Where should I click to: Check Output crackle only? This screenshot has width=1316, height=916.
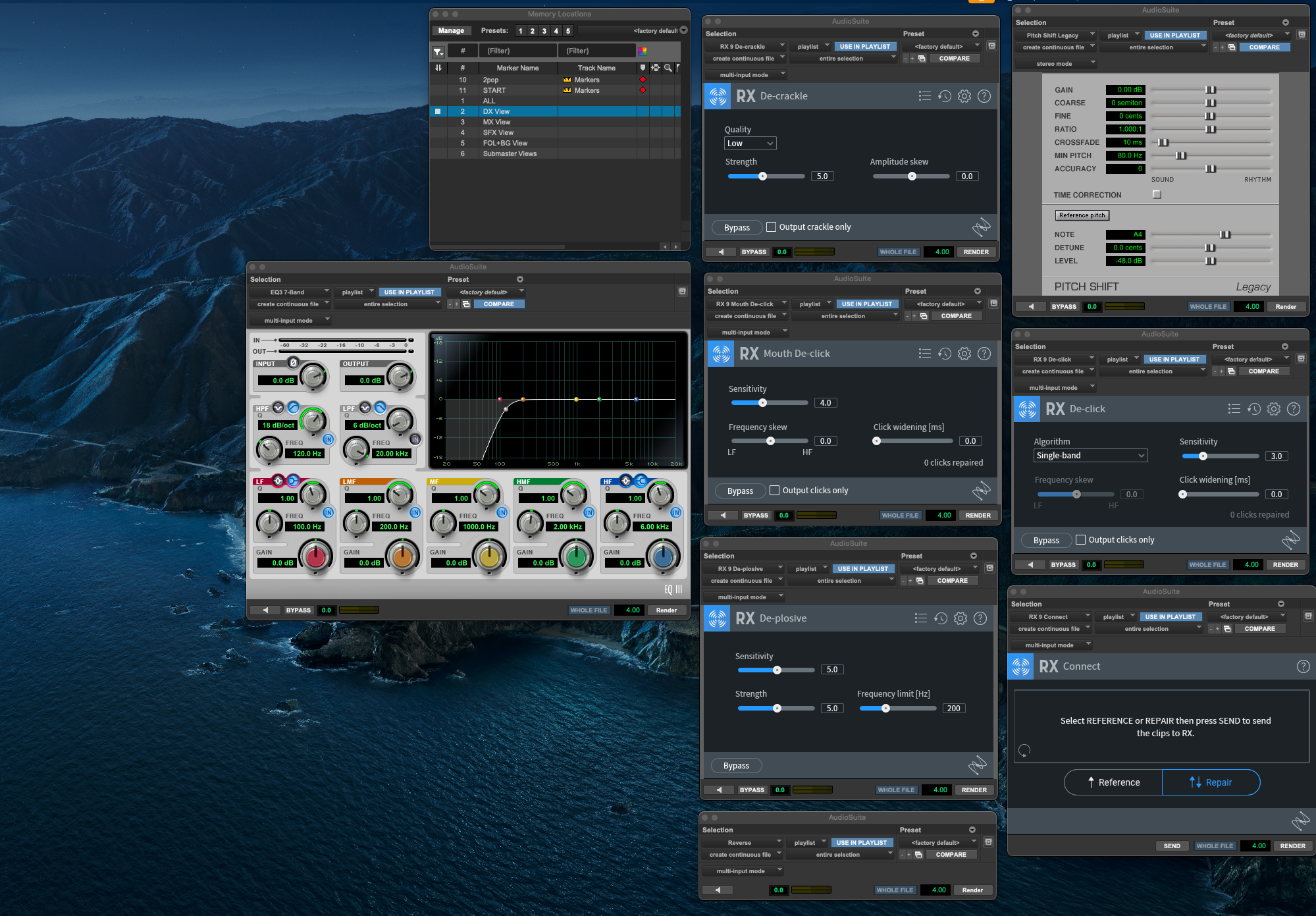pyautogui.click(x=771, y=227)
